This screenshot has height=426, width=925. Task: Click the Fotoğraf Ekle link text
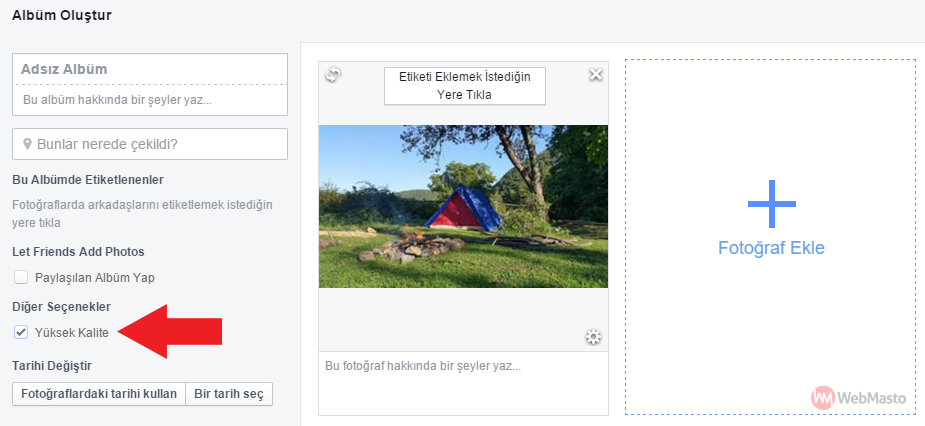(771, 248)
